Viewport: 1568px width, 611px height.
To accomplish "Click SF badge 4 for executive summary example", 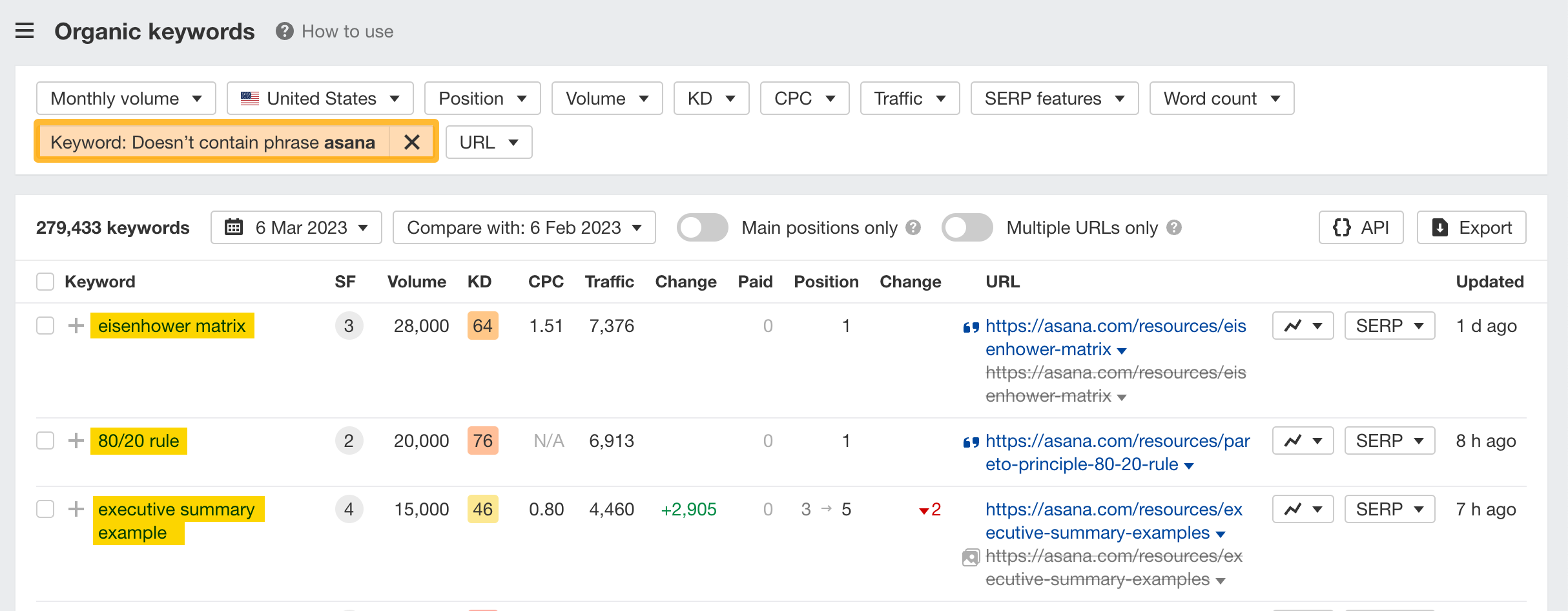I will click(349, 509).
